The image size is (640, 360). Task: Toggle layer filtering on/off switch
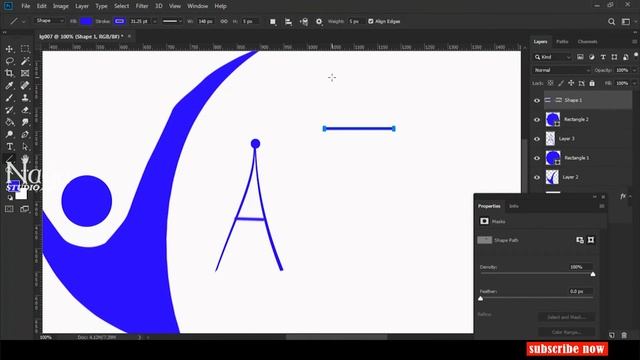tap(636, 56)
